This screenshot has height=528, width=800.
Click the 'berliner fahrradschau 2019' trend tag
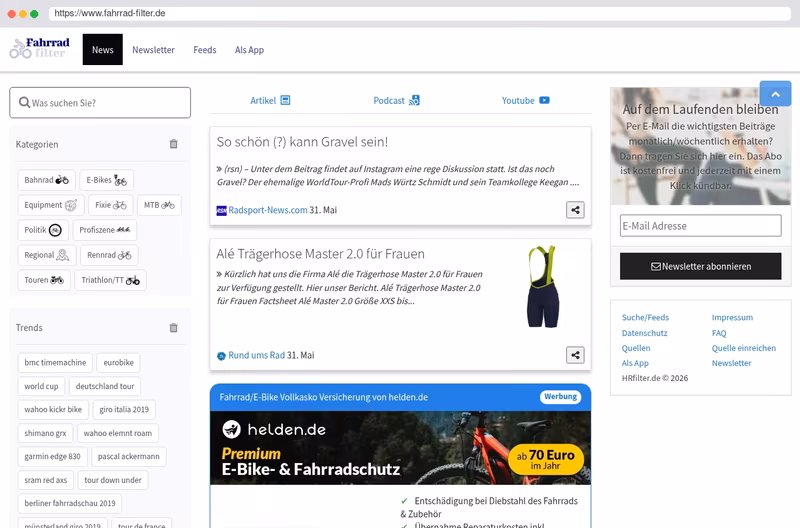point(70,504)
